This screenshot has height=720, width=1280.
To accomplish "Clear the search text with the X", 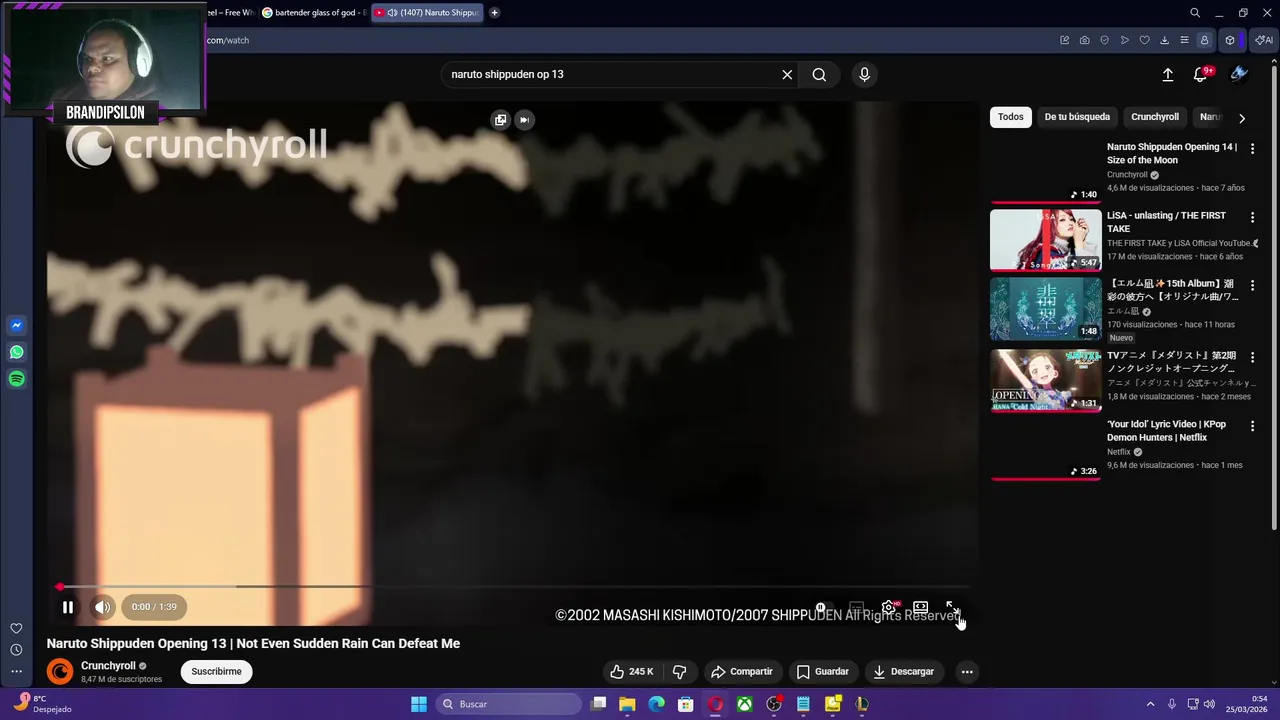I will coord(787,74).
